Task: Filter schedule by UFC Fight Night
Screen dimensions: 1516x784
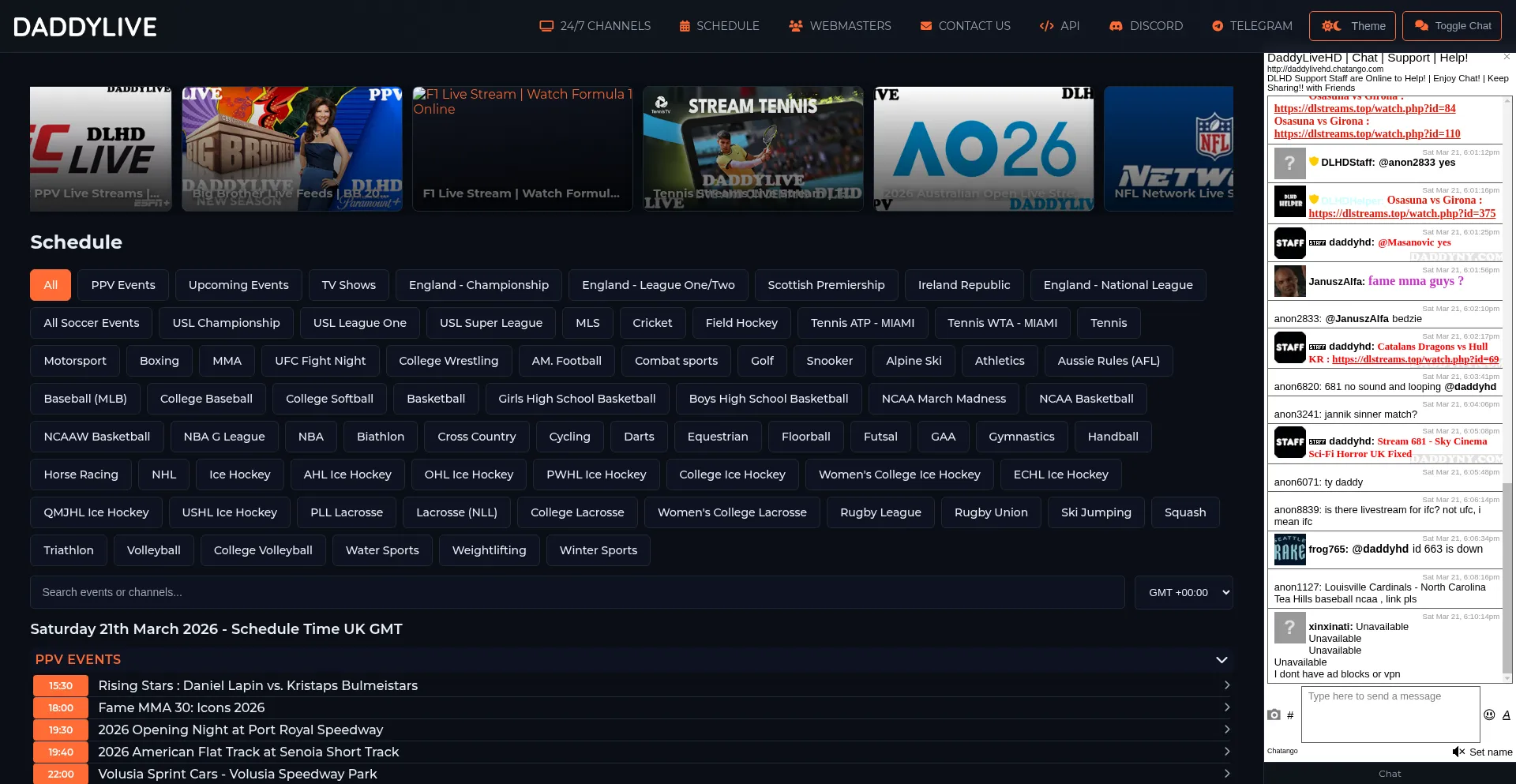Action: [x=321, y=361]
